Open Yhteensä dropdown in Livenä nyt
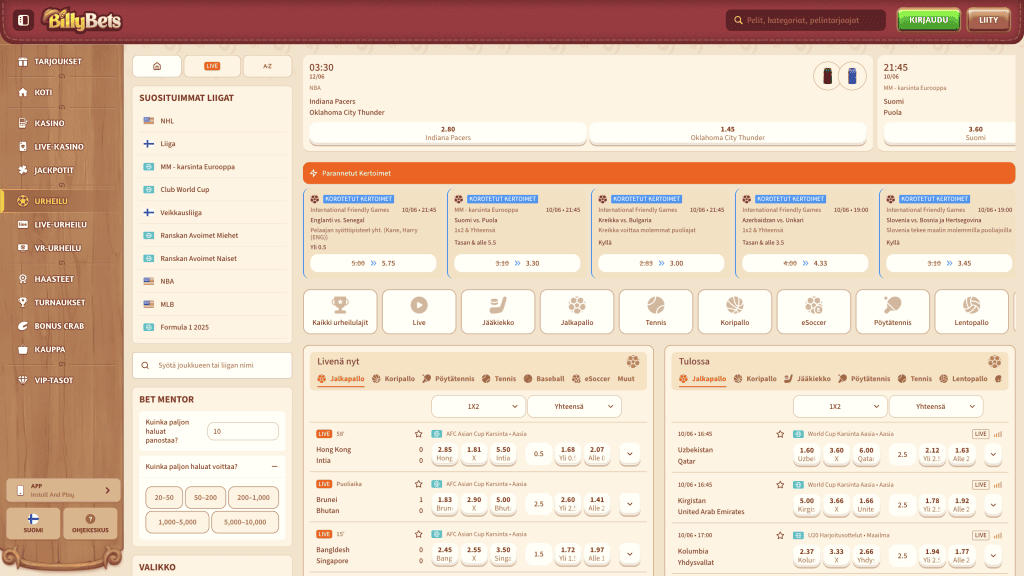1024x576 pixels. [x=574, y=406]
